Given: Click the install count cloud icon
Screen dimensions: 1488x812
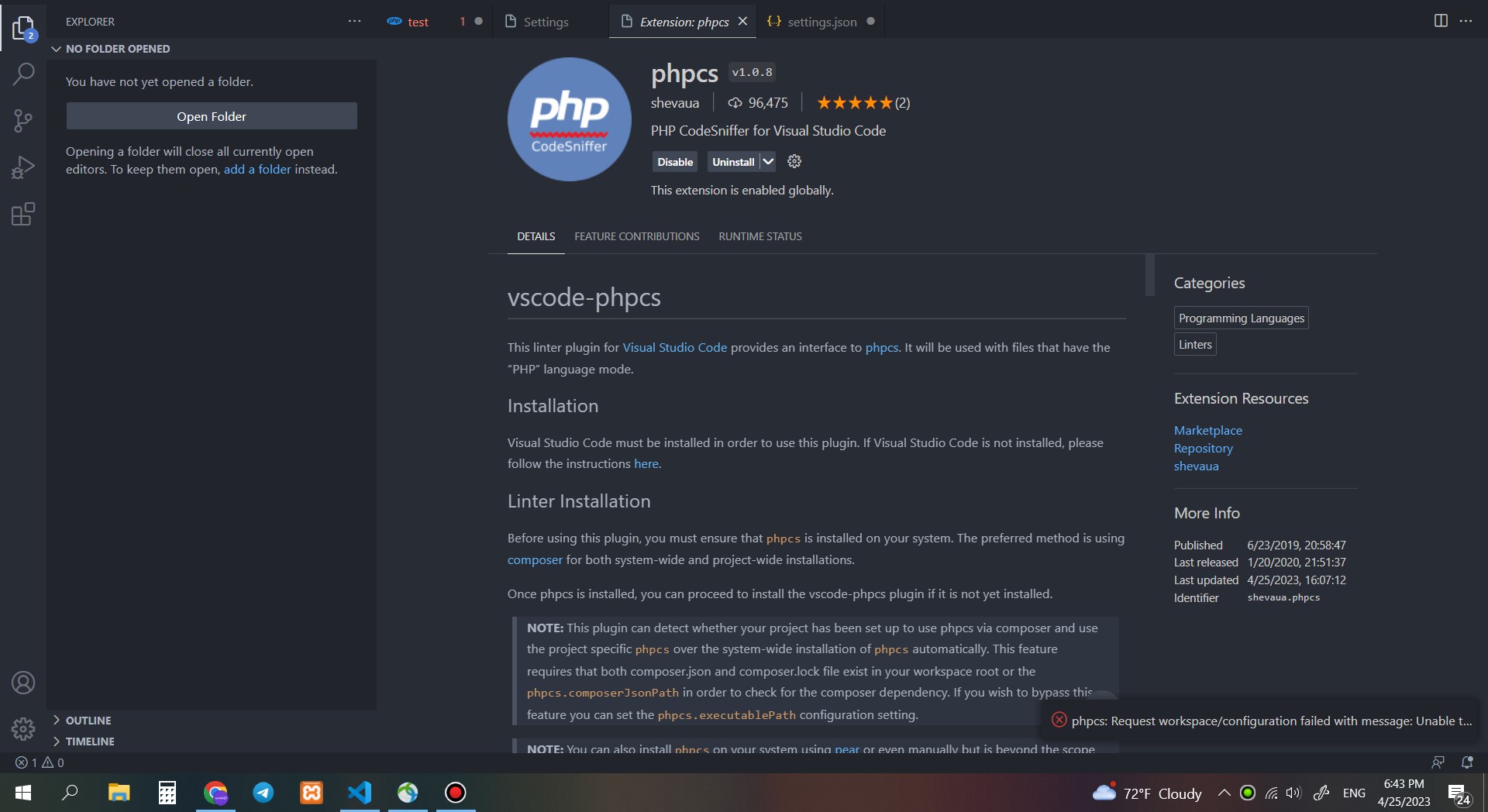Looking at the screenshot, I should point(735,102).
